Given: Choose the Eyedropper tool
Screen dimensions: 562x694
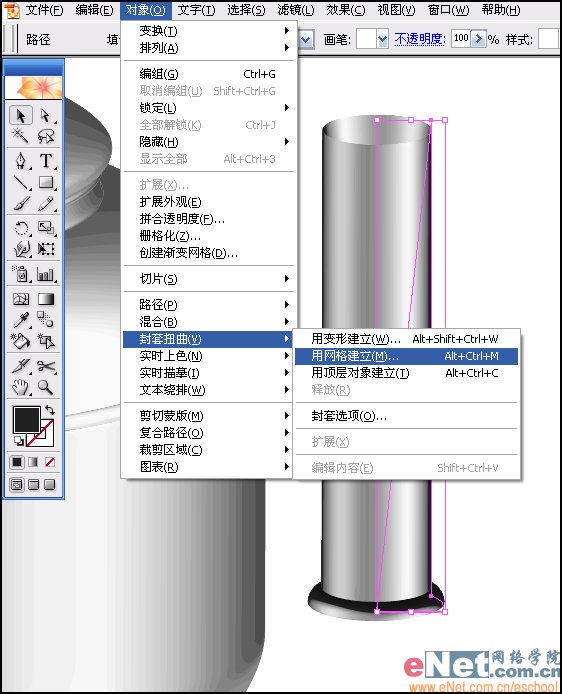Looking at the screenshot, I should click(x=20, y=320).
